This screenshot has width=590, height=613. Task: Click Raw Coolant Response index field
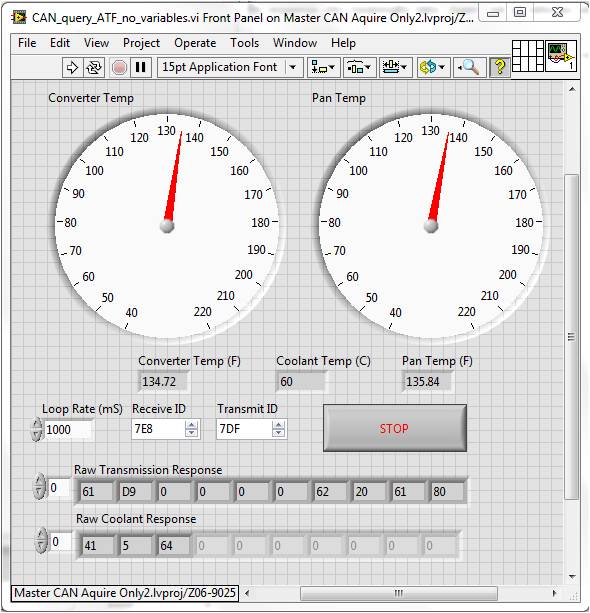pyautogui.click(x=61, y=542)
